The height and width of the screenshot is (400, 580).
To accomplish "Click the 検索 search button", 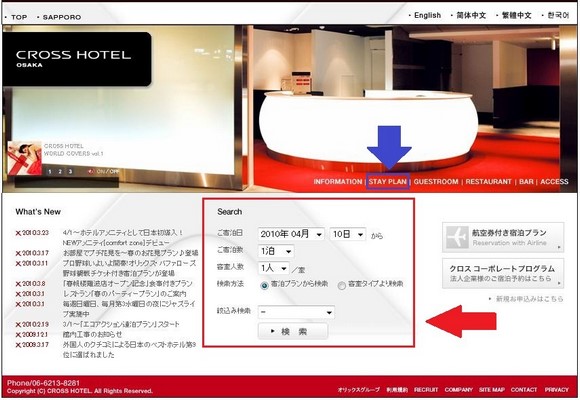I will 293,331.
